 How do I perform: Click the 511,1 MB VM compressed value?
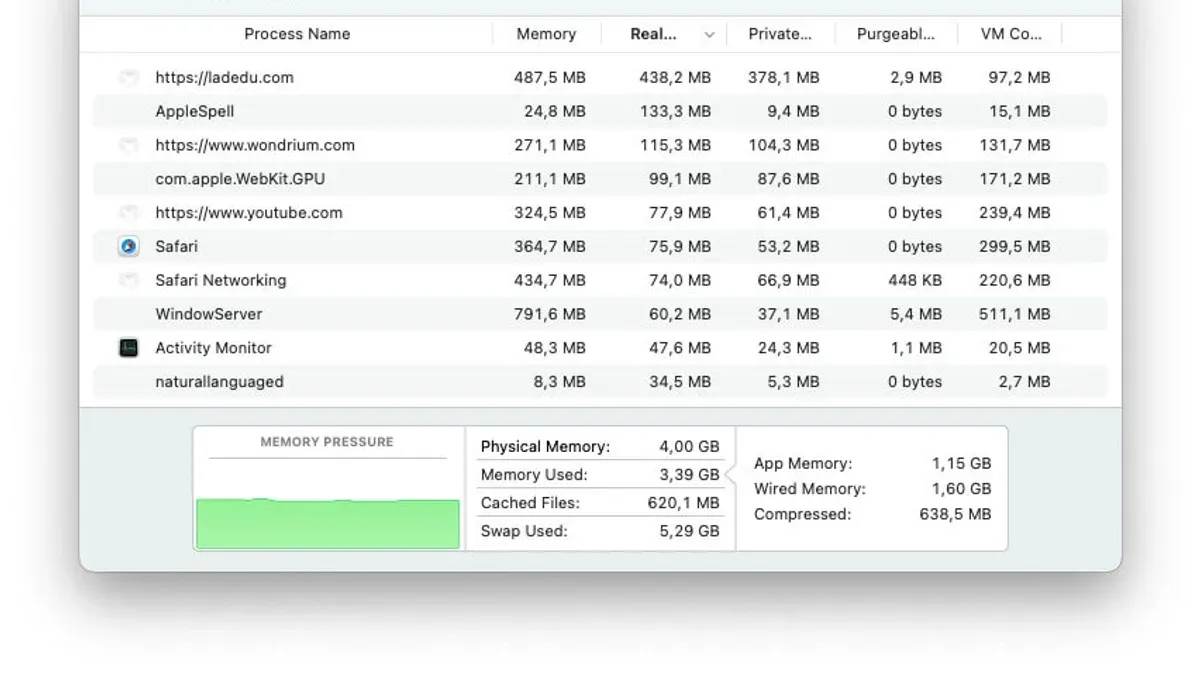pyautogui.click(x=1015, y=314)
